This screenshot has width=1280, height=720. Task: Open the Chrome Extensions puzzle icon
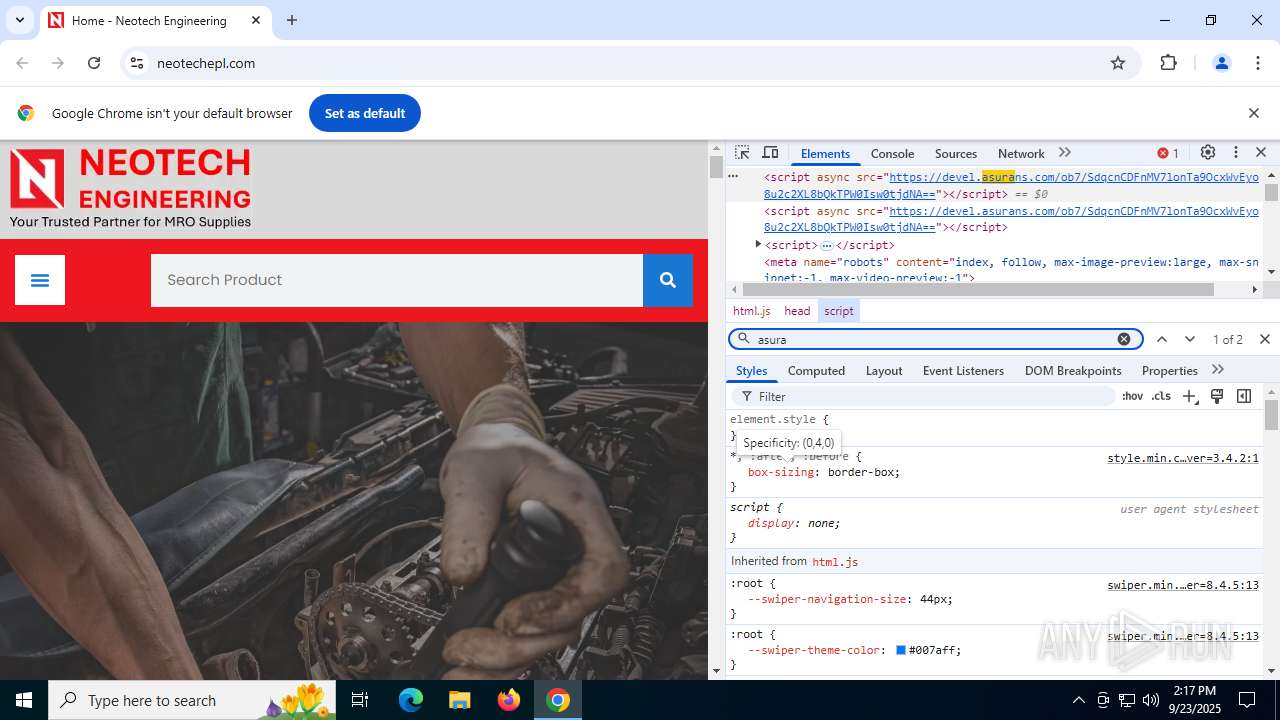pyautogui.click(x=1169, y=63)
